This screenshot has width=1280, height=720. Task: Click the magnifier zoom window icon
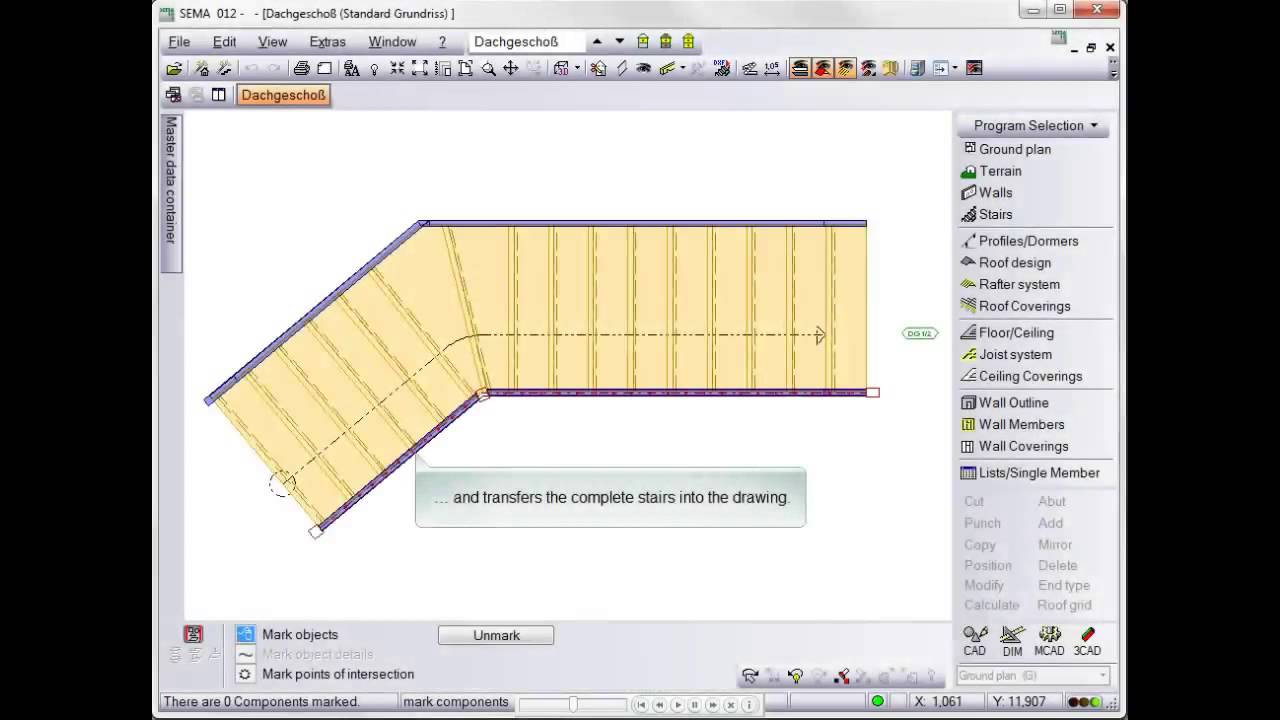[x=488, y=69]
